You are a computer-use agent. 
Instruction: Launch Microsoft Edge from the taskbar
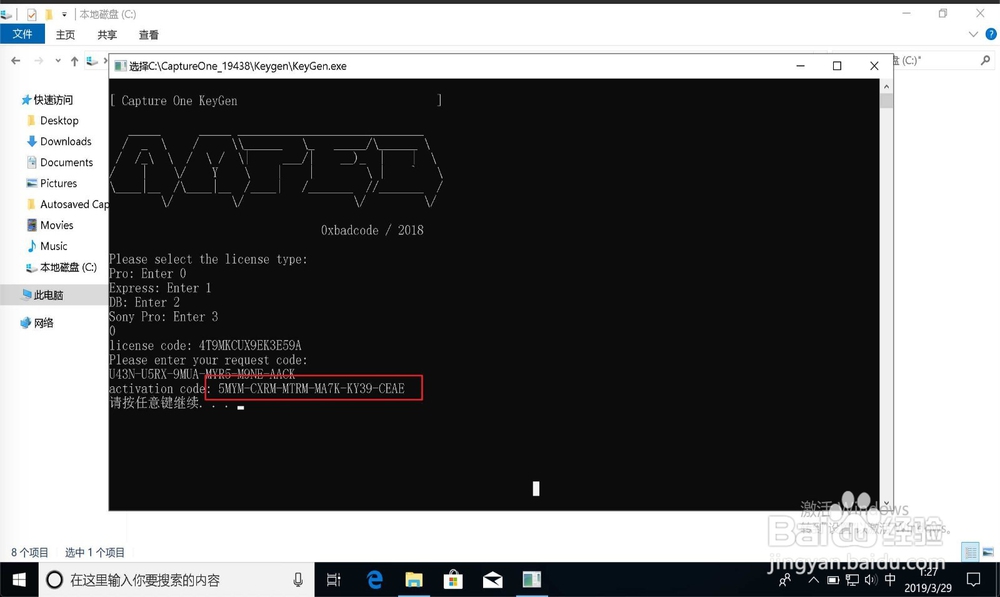(x=374, y=580)
